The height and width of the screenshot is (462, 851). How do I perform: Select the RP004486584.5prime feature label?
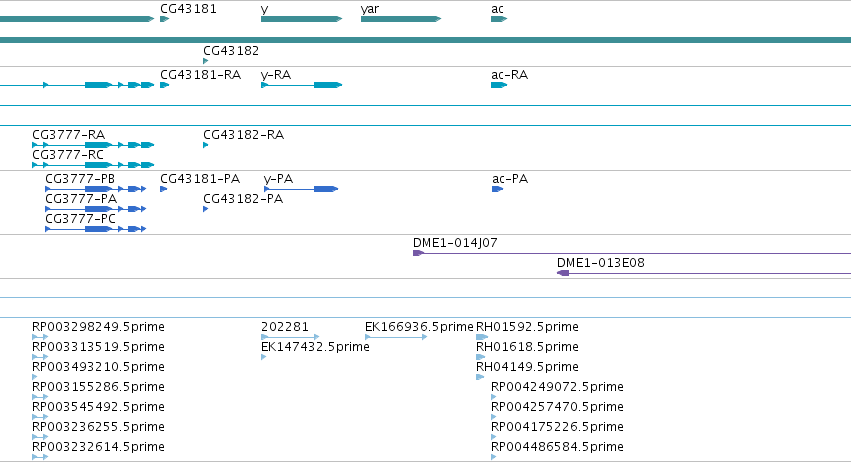click(557, 447)
